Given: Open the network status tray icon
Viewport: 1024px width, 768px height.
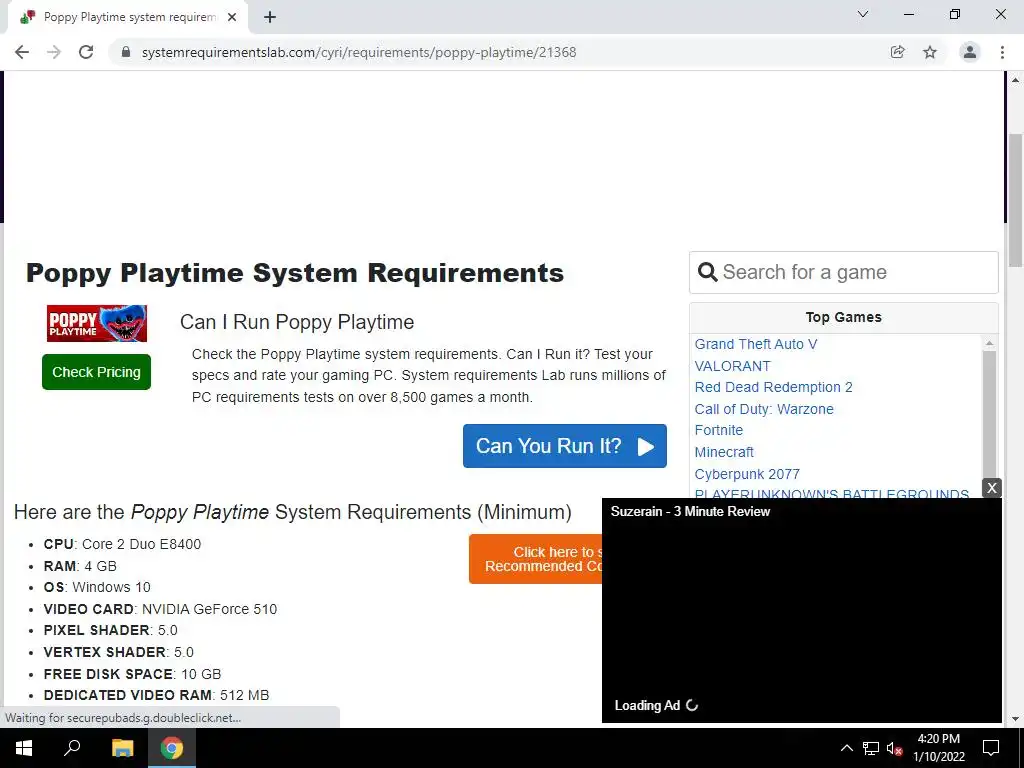Looking at the screenshot, I should point(871,748).
